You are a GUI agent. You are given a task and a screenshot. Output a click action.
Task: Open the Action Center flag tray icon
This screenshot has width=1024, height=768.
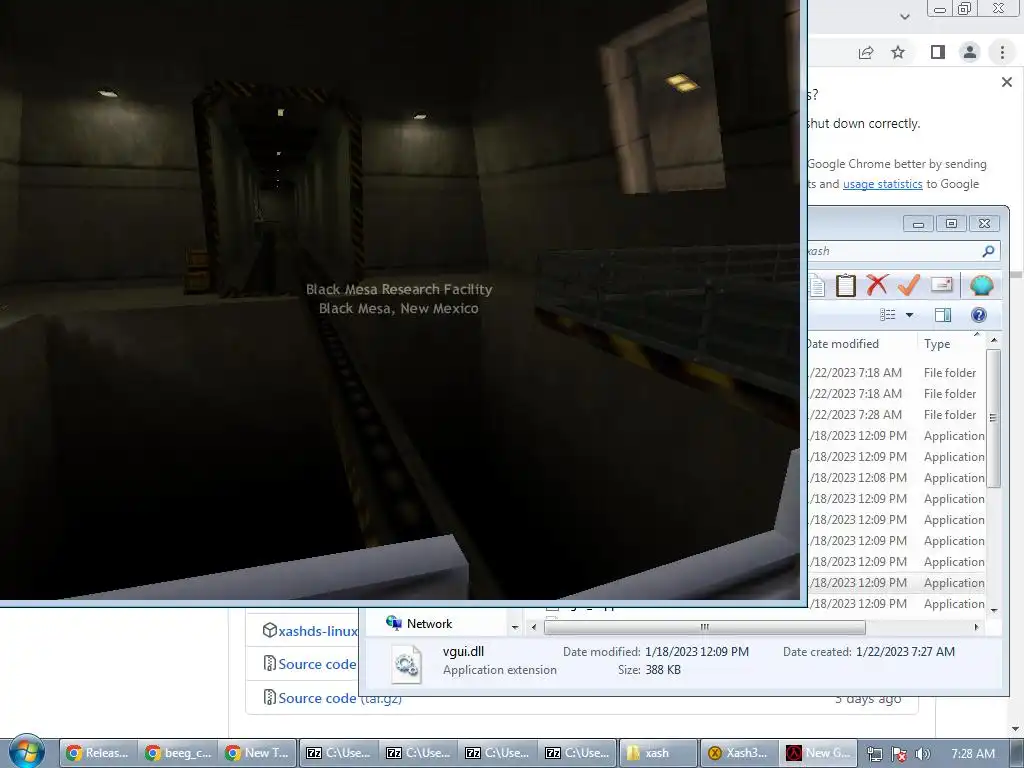point(899,754)
